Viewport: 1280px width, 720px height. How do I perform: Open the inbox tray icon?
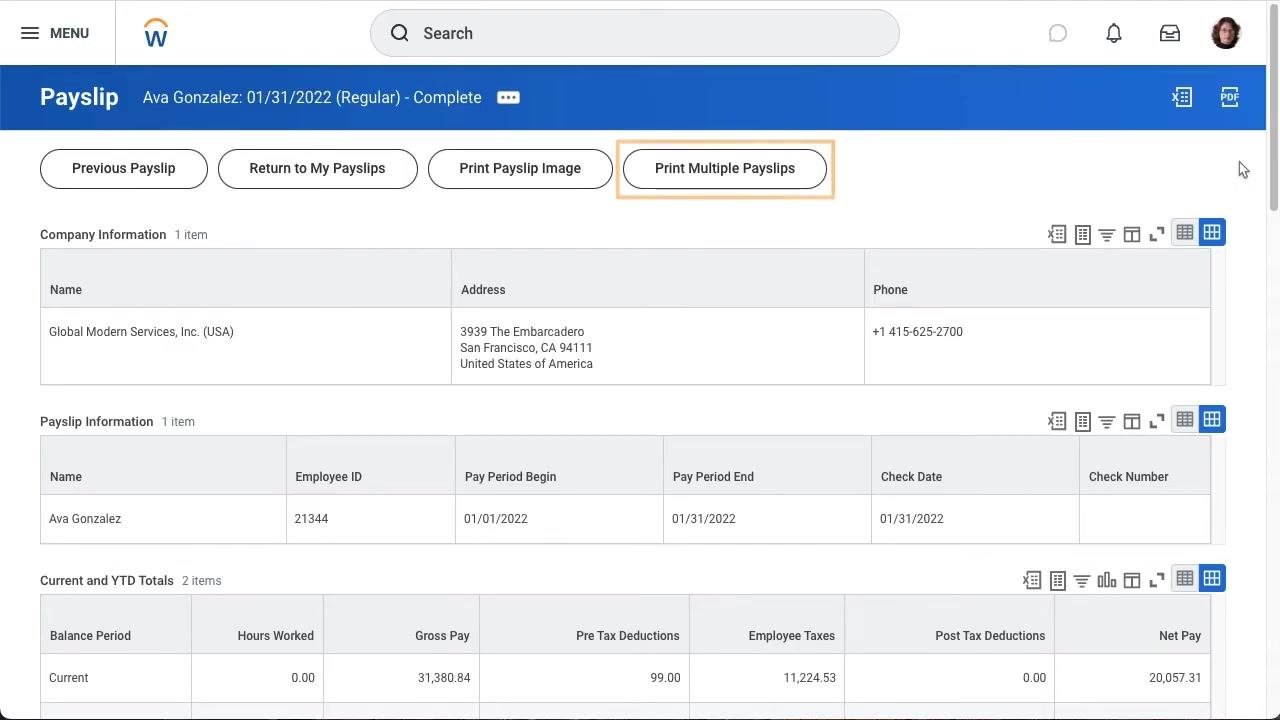[1169, 33]
